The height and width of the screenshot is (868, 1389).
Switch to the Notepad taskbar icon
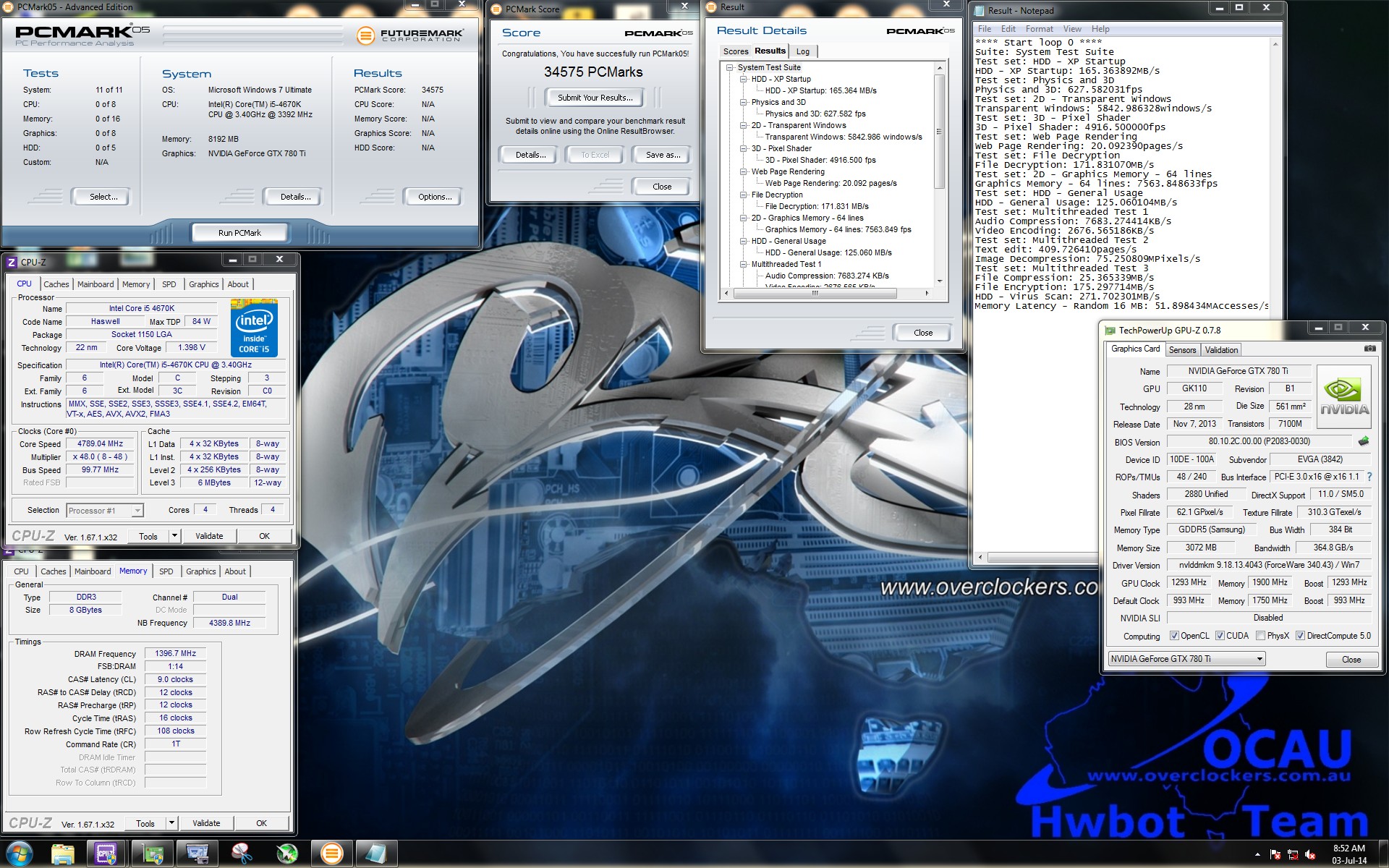point(376,854)
